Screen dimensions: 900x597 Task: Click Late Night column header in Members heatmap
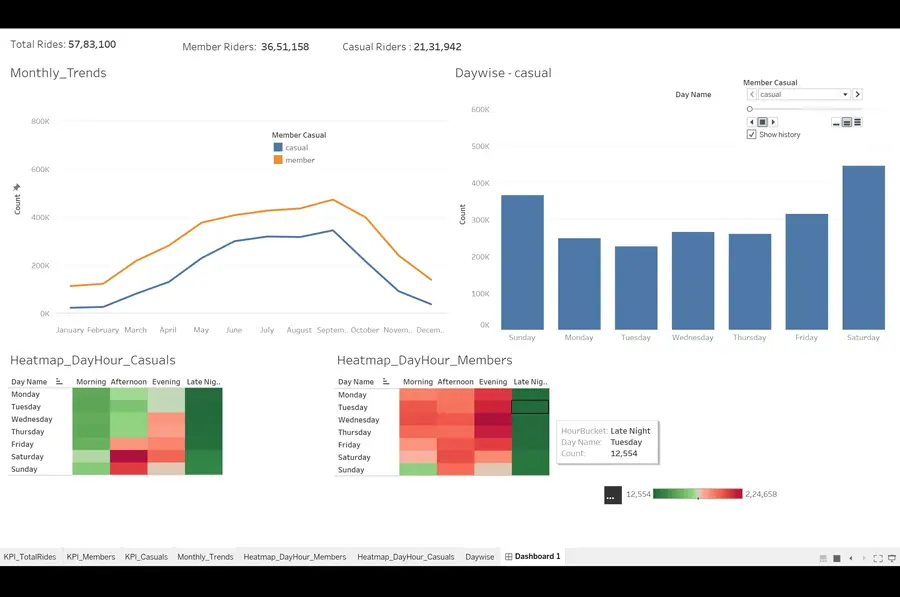[x=530, y=382]
